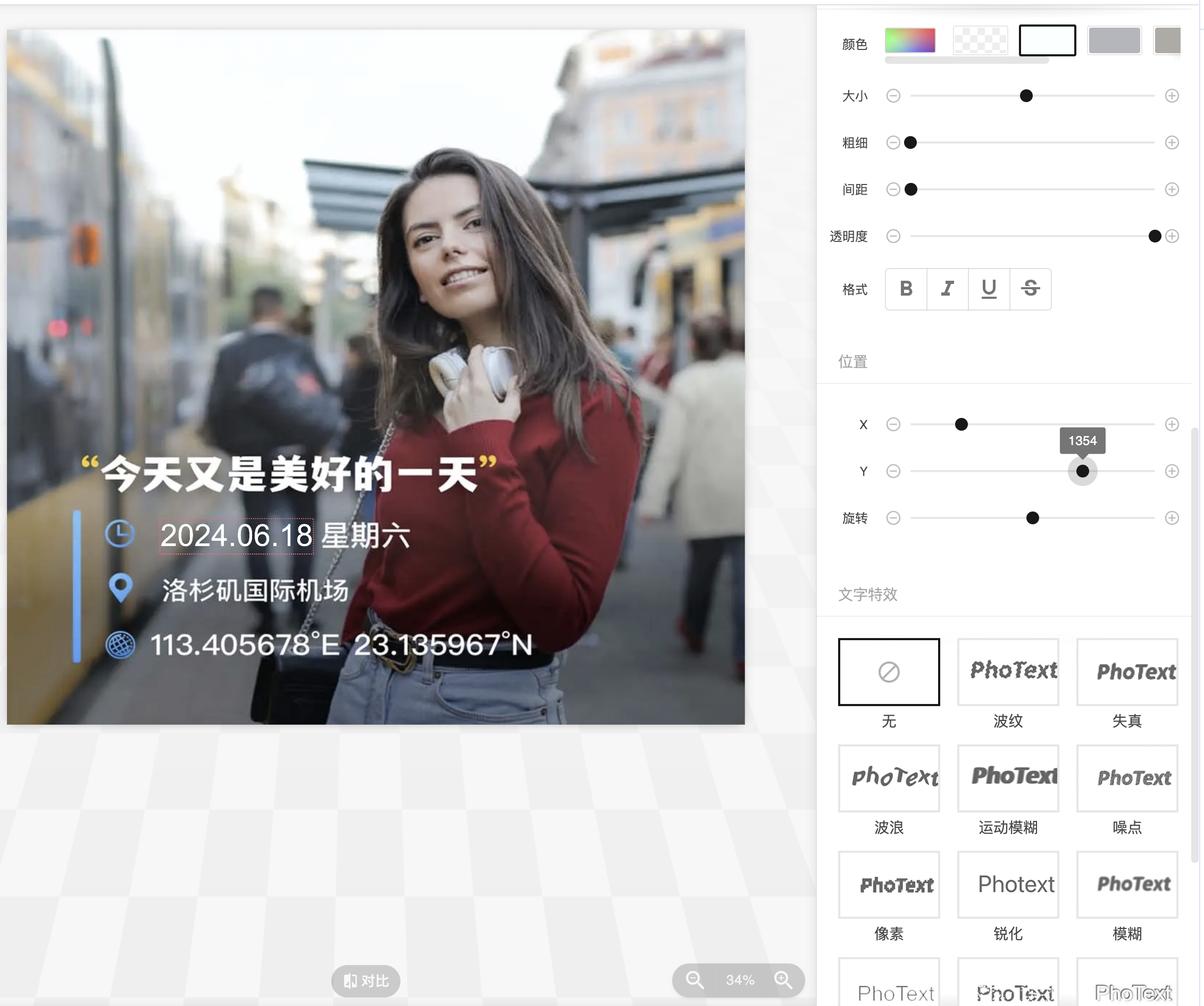Increase X position with plus icon
The image size is (1204, 1006).
pyautogui.click(x=1172, y=425)
